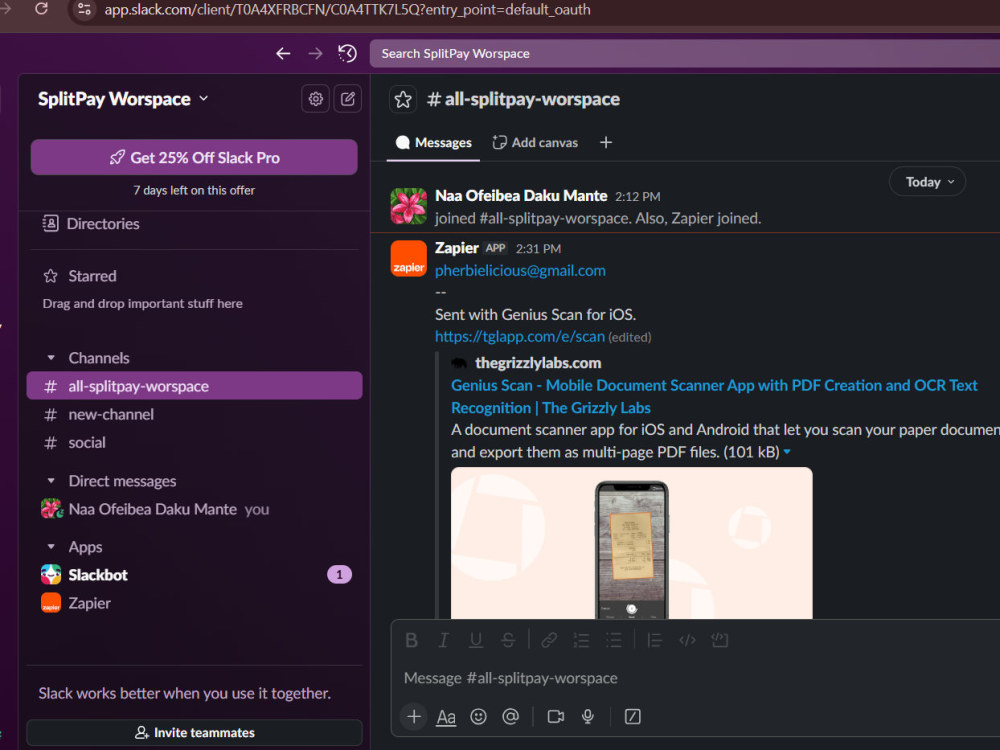Open the Today date dropdown
The width and height of the screenshot is (1000, 750).
[927, 182]
